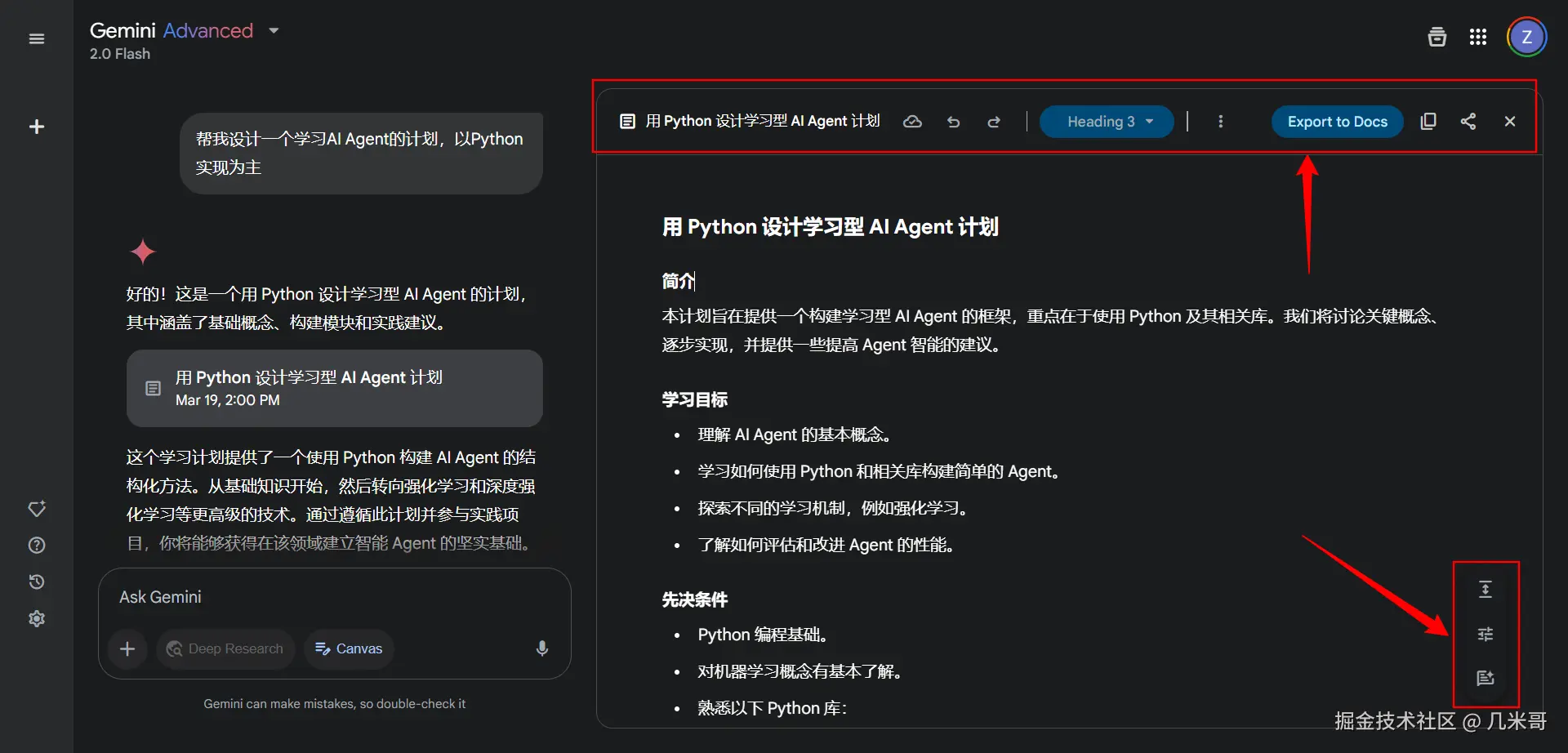Open the Python AI Agent document card
This screenshot has height=753, width=1568.
335,388
